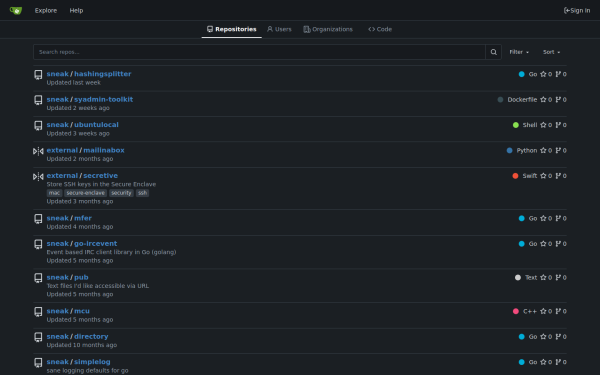Click the C++ language color dot on mcu
The image size is (600, 375).
[x=516, y=311]
